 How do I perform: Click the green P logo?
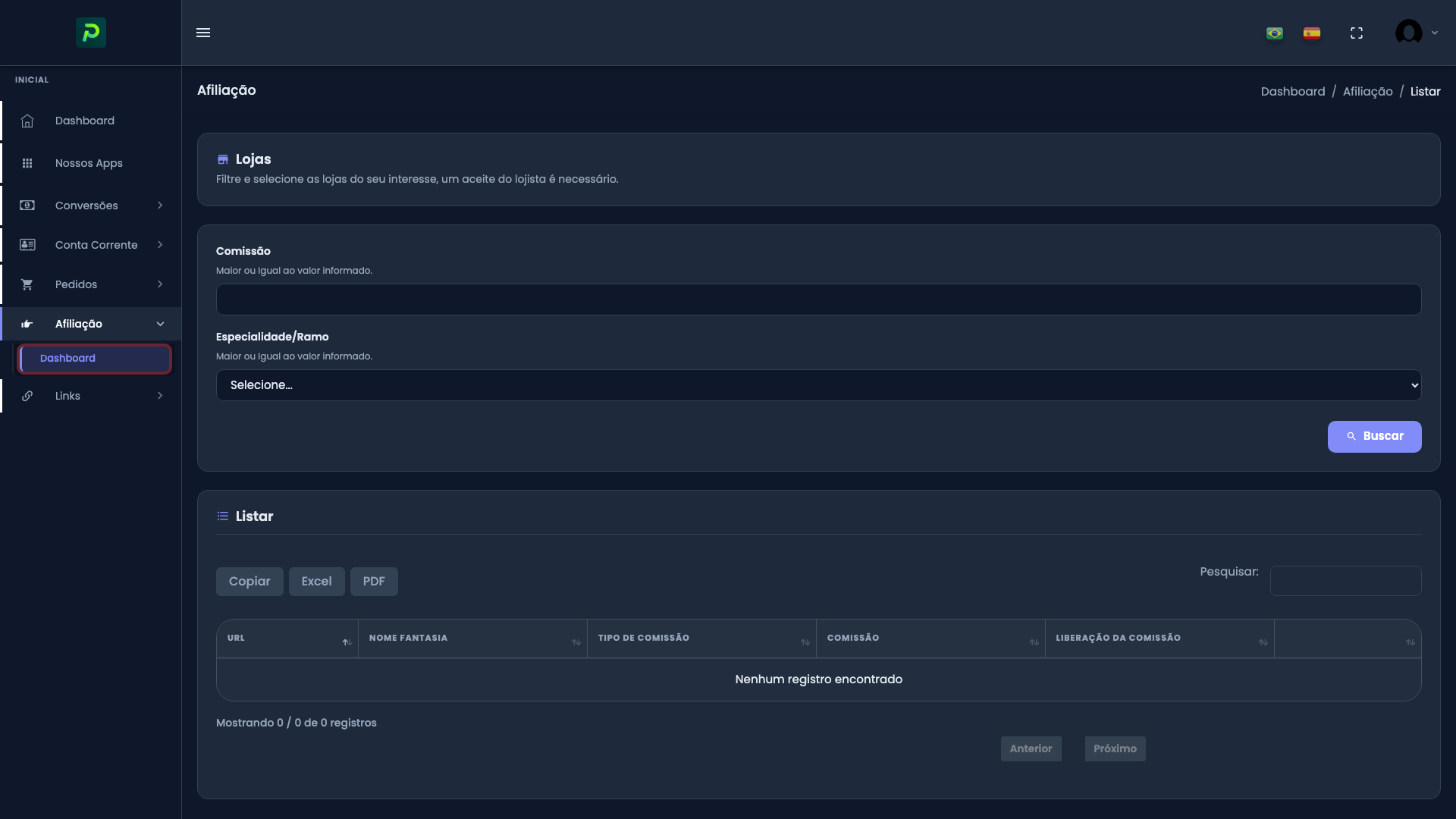91,33
